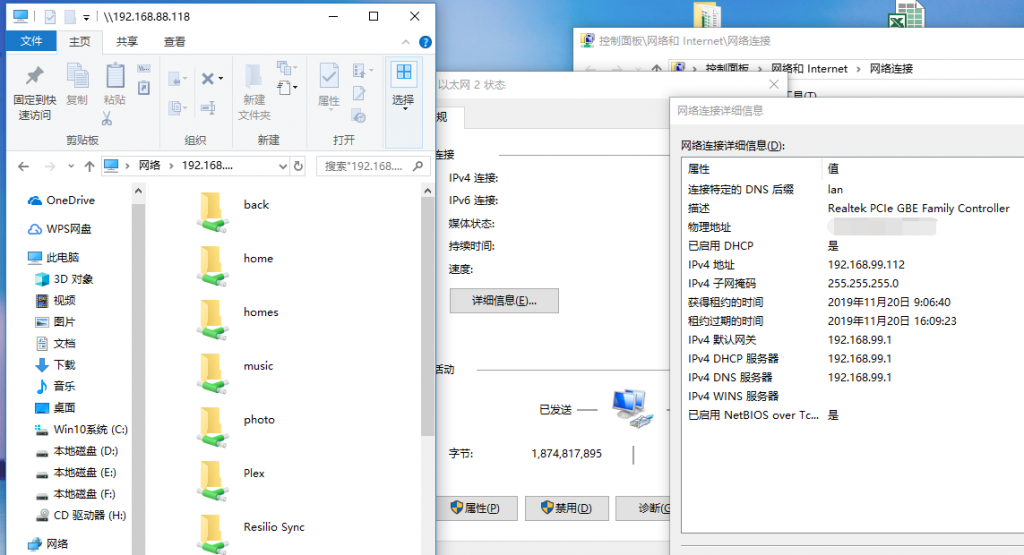Click the Explorer back arrow

[24, 166]
